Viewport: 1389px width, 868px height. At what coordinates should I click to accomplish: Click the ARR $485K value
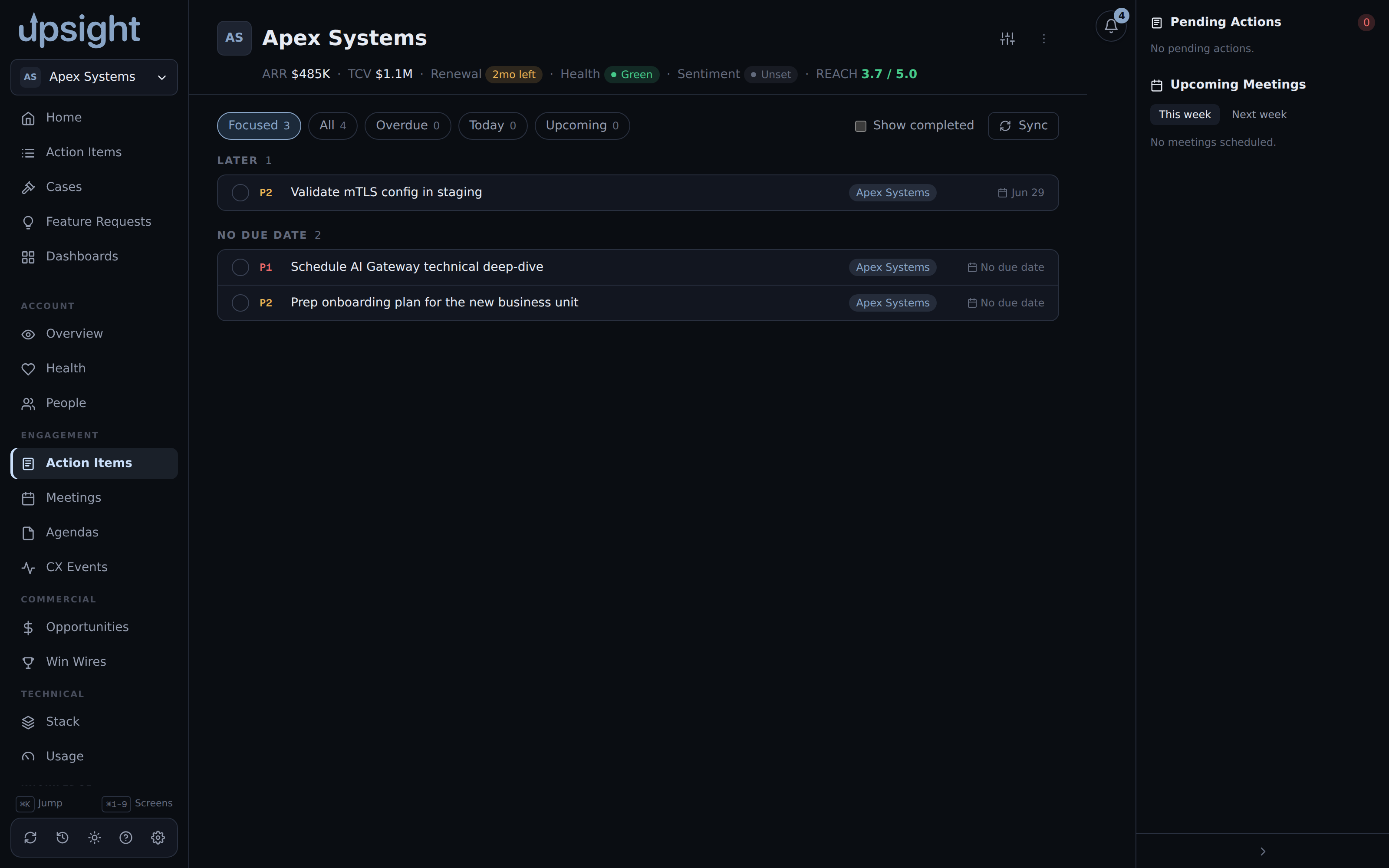pyautogui.click(x=310, y=74)
